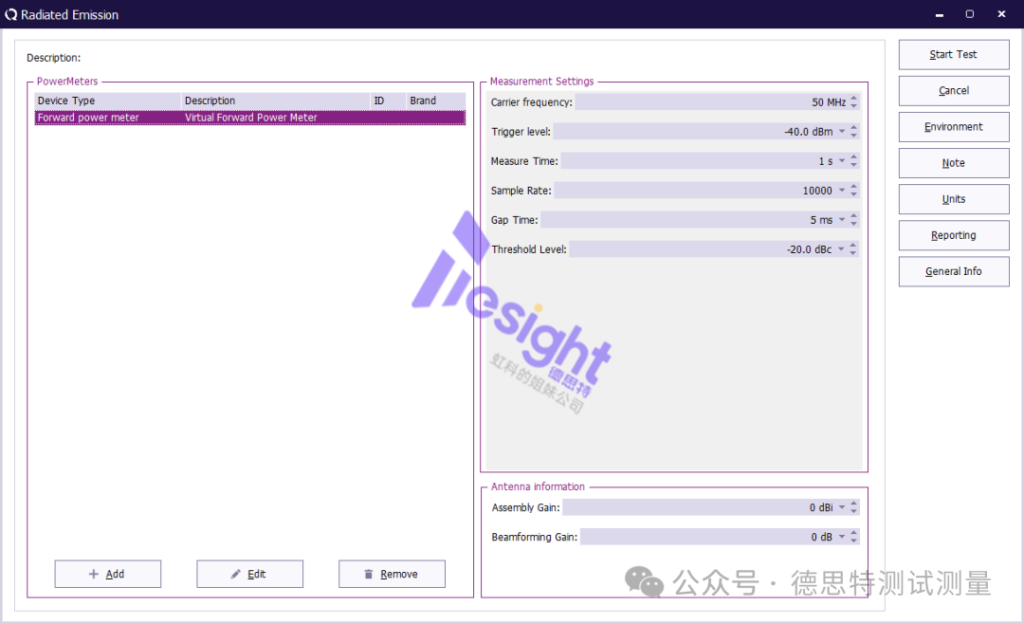Click into the Carrier frequency value field
The width and height of the screenshot is (1024, 624).
tap(710, 102)
